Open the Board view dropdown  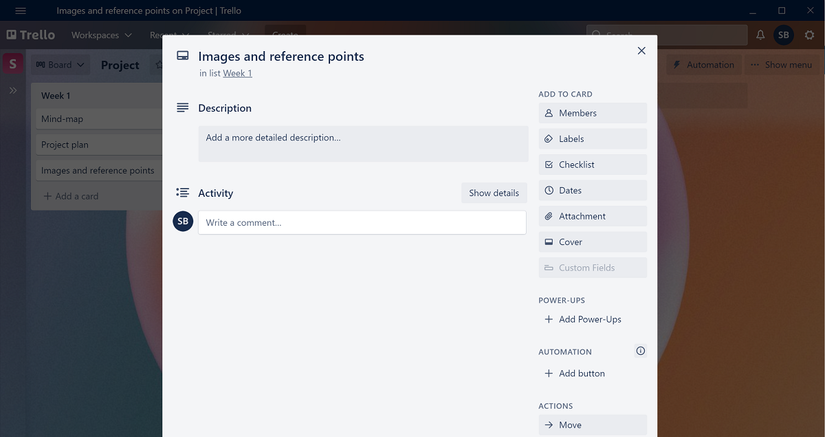click(x=60, y=65)
